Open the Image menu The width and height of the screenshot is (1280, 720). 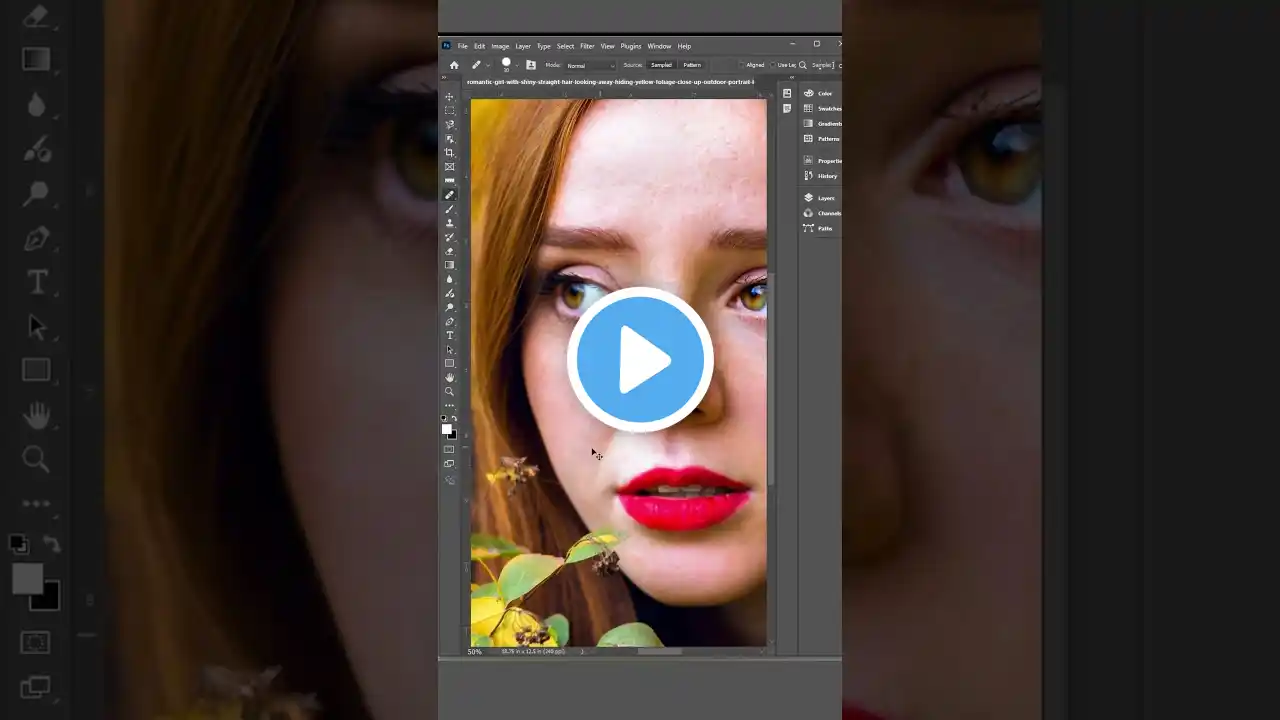(500, 46)
